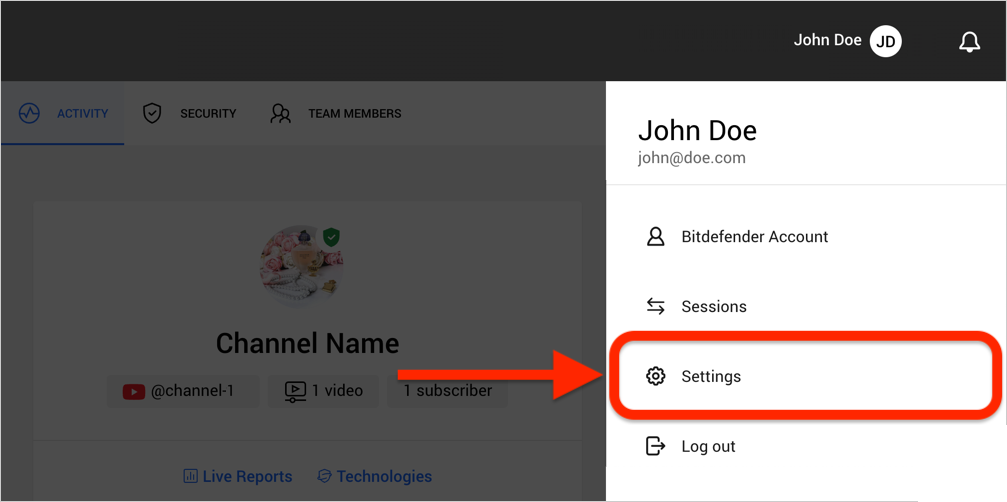Switch to the SECURITY tab
This screenshot has height=502, width=1007.
pyautogui.click(x=189, y=114)
